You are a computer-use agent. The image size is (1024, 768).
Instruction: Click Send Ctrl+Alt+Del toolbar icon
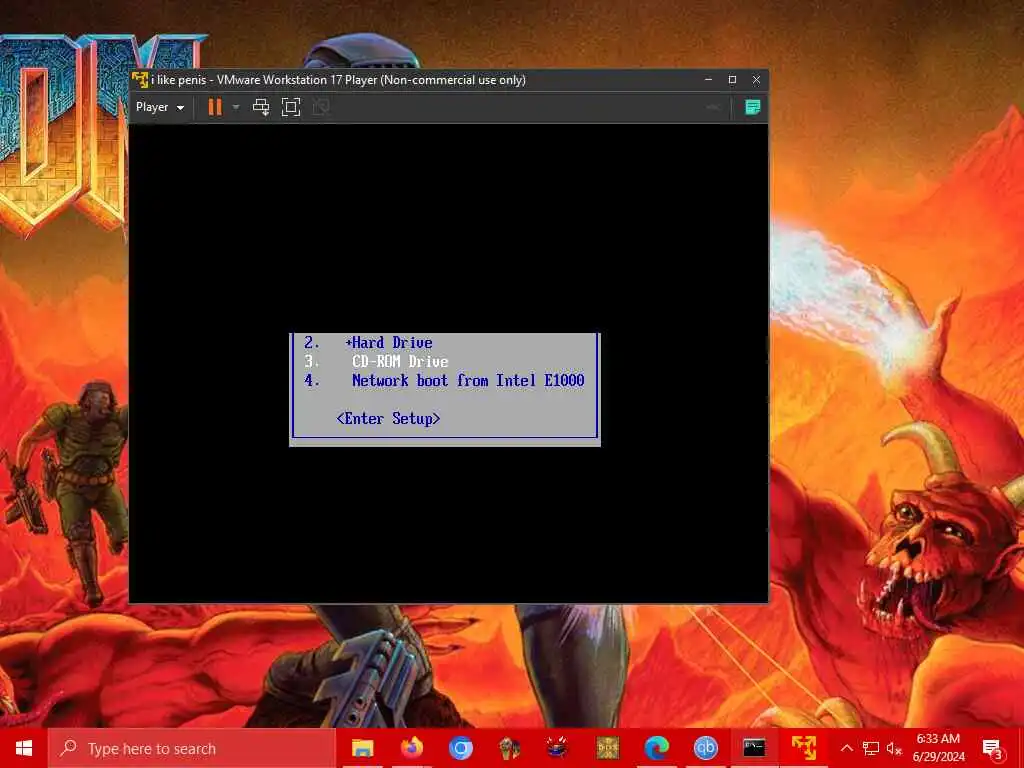[261, 107]
